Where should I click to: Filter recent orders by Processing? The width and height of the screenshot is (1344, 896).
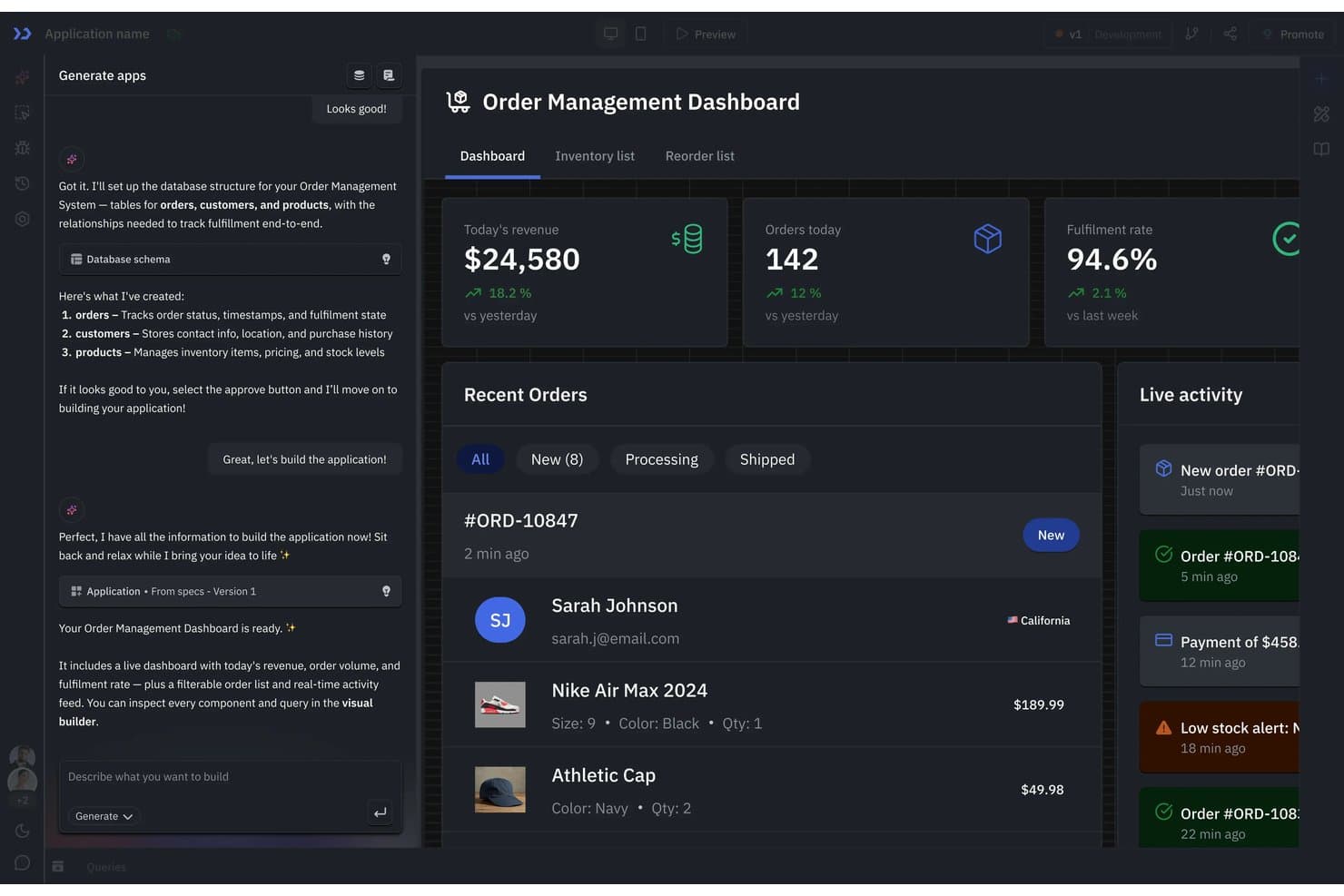tap(661, 459)
